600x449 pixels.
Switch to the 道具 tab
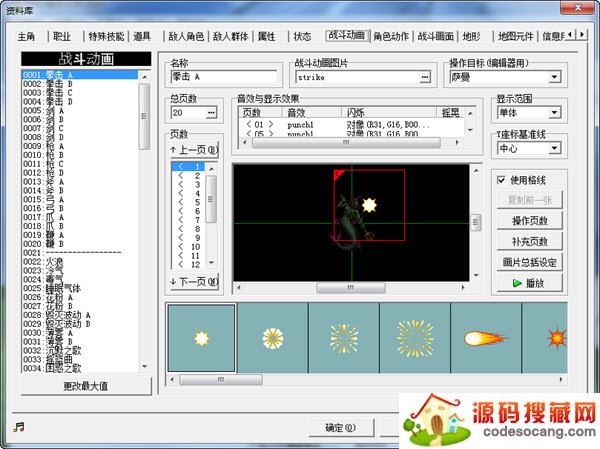coord(142,36)
